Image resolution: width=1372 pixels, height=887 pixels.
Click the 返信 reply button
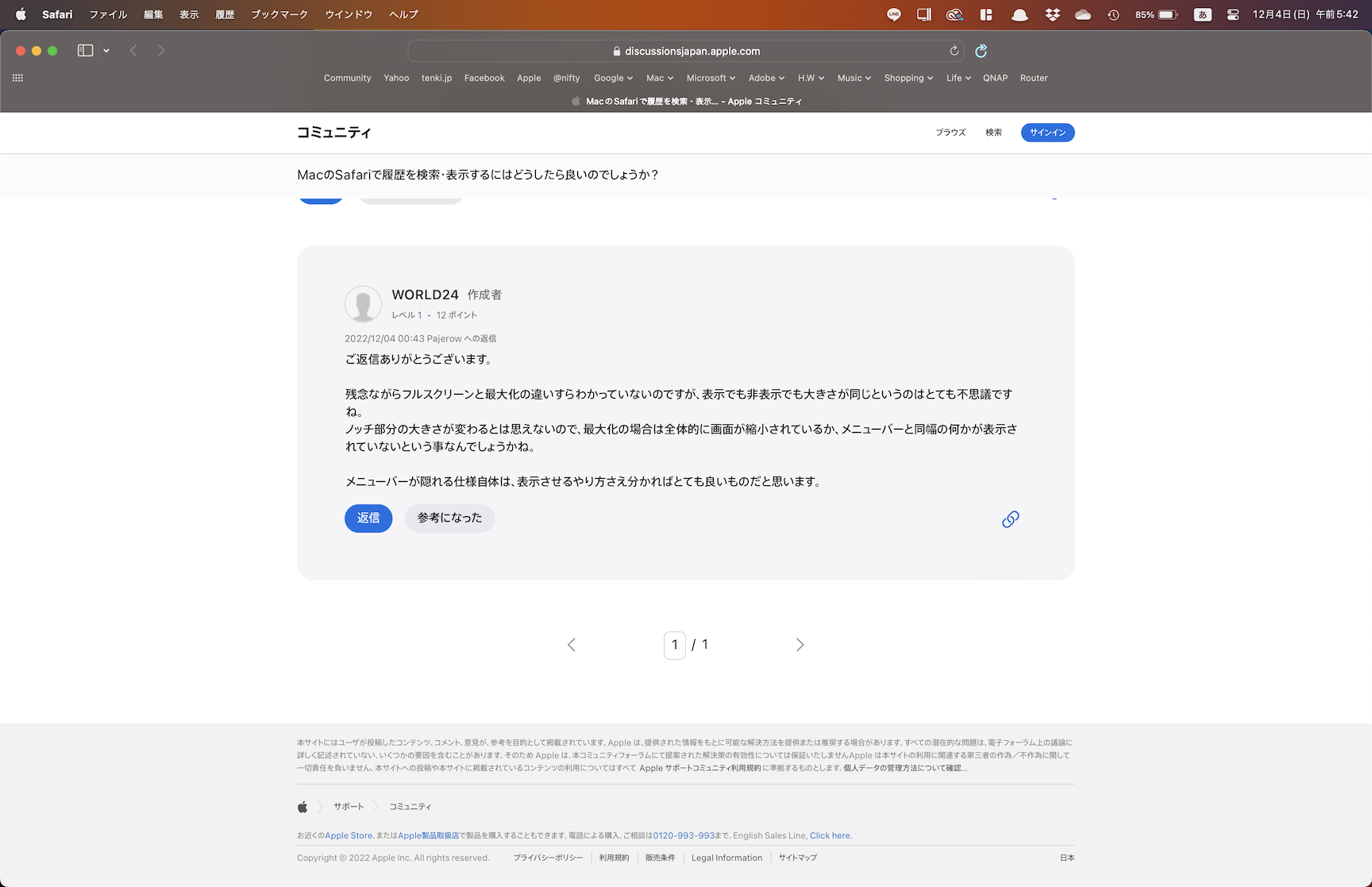(x=368, y=518)
